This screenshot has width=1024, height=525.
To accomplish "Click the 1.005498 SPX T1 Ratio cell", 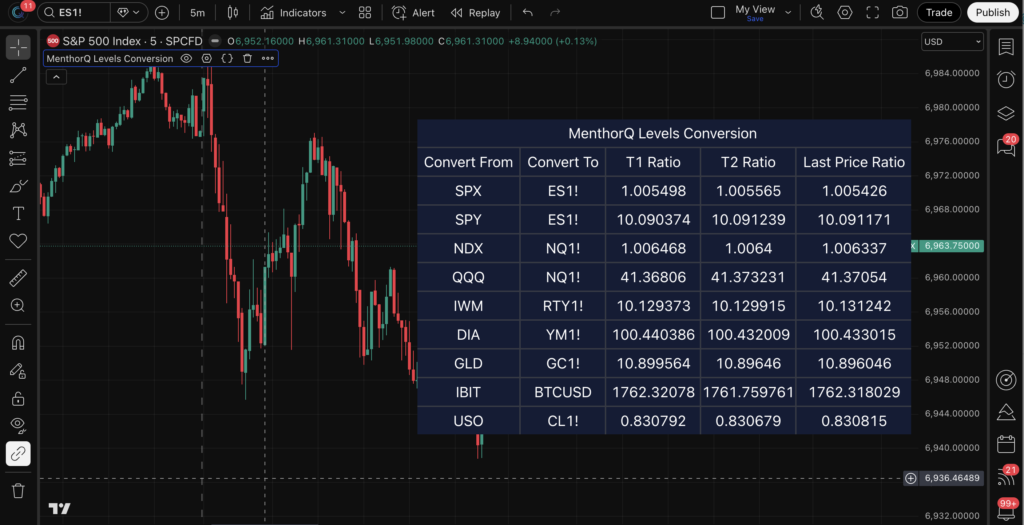I will tap(653, 191).
